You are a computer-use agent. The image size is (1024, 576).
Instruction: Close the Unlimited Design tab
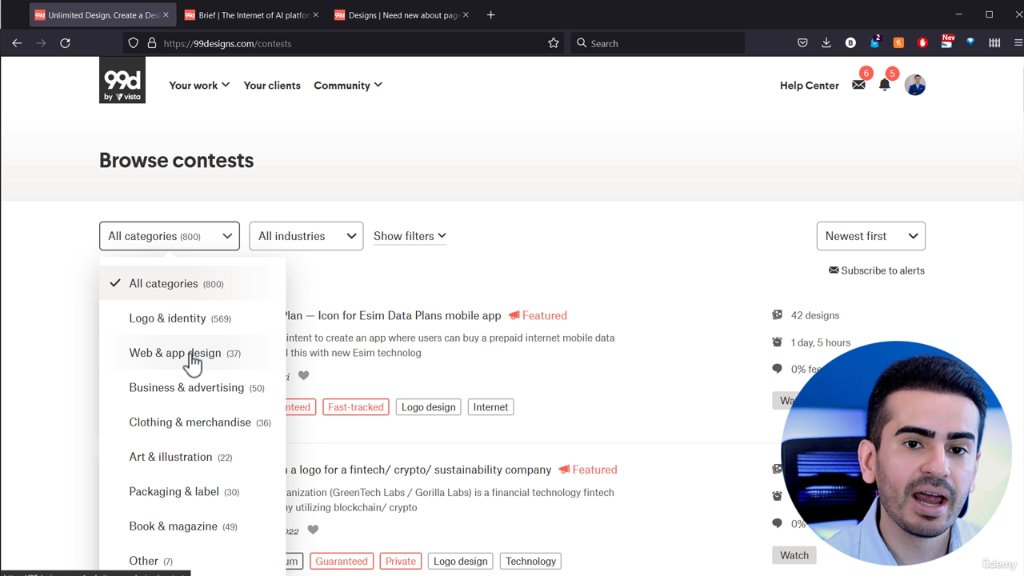(166, 14)
